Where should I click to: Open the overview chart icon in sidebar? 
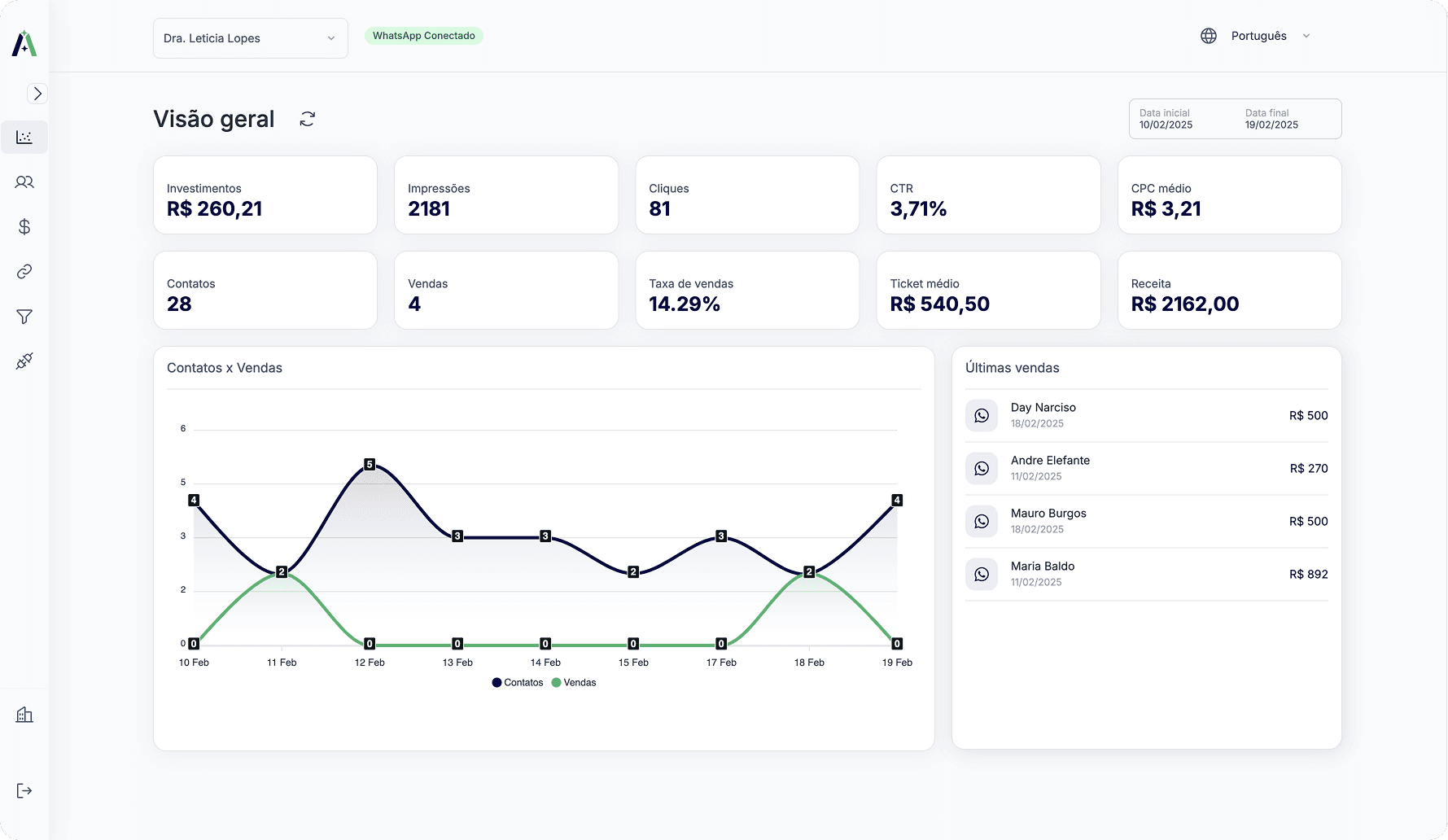[x=24, y=138]
